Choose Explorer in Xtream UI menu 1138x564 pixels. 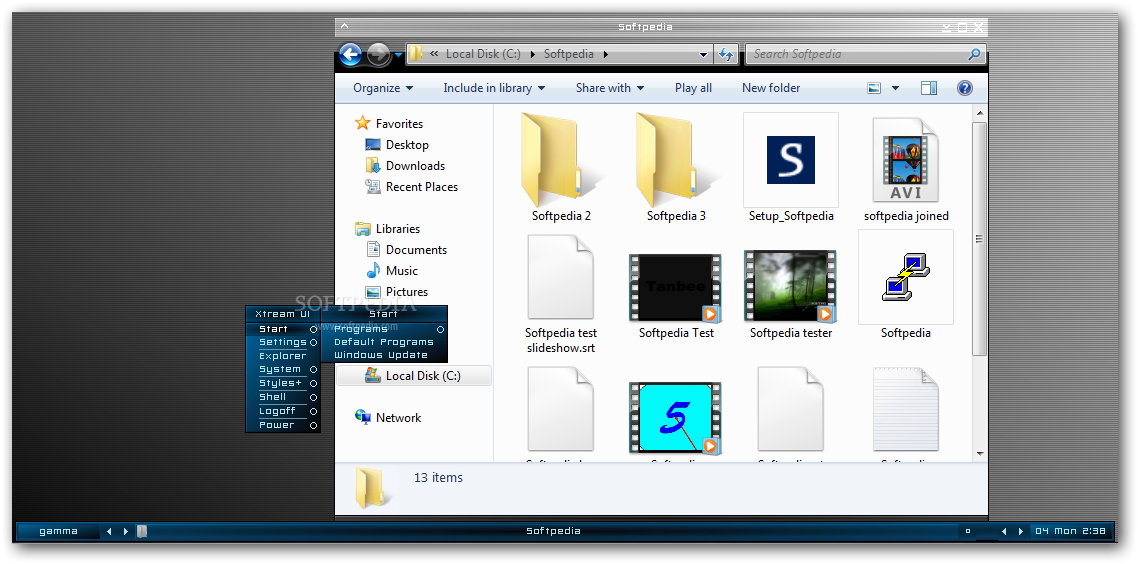click(282, 356)
